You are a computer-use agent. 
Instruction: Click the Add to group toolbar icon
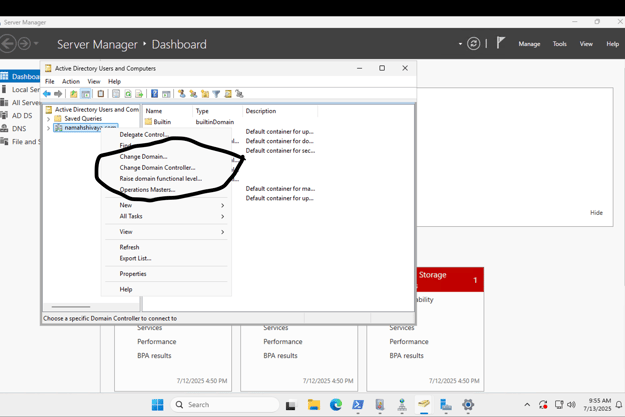pos(239,94)
